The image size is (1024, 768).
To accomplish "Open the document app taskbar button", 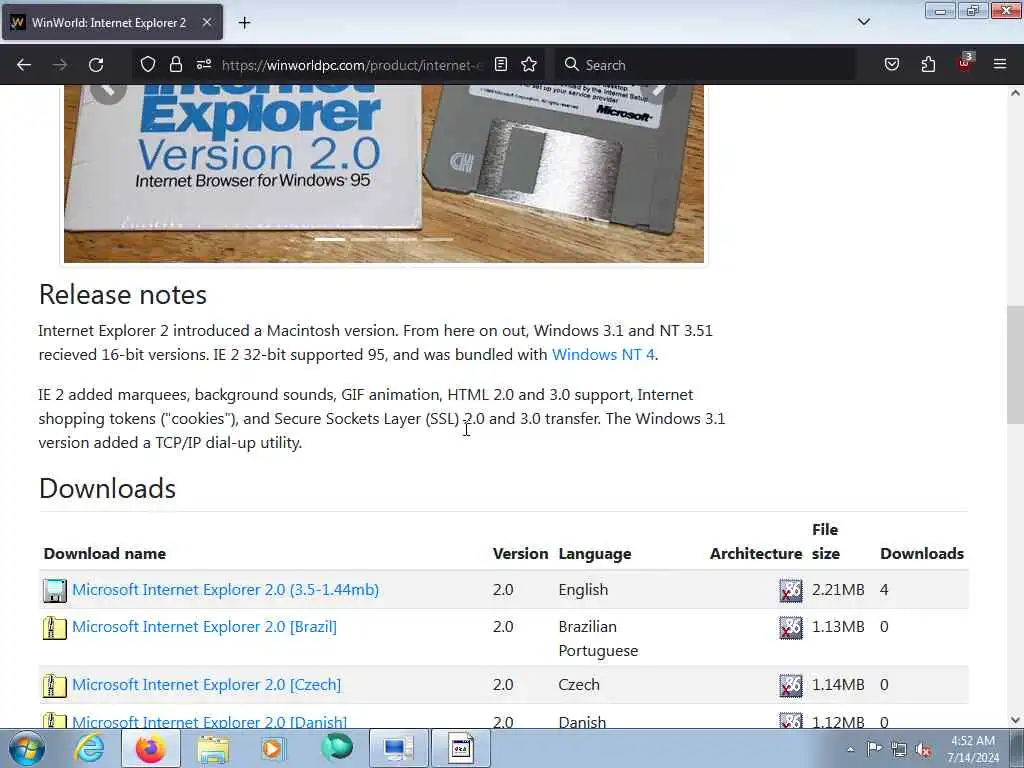I will pyautogui.click(x=460, y=748).
